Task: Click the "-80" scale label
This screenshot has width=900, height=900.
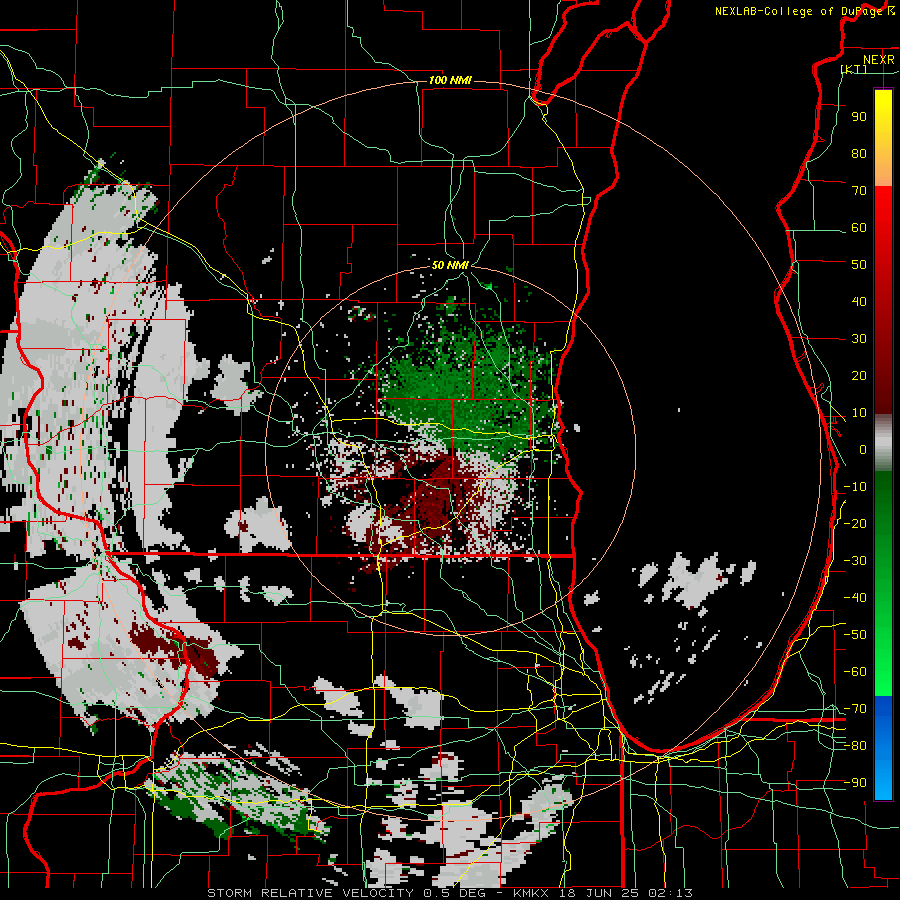Action: [x=855, y=746]
